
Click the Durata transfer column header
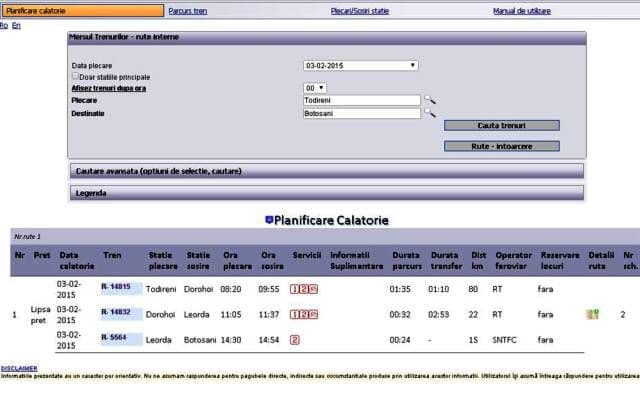coord(447,260)
